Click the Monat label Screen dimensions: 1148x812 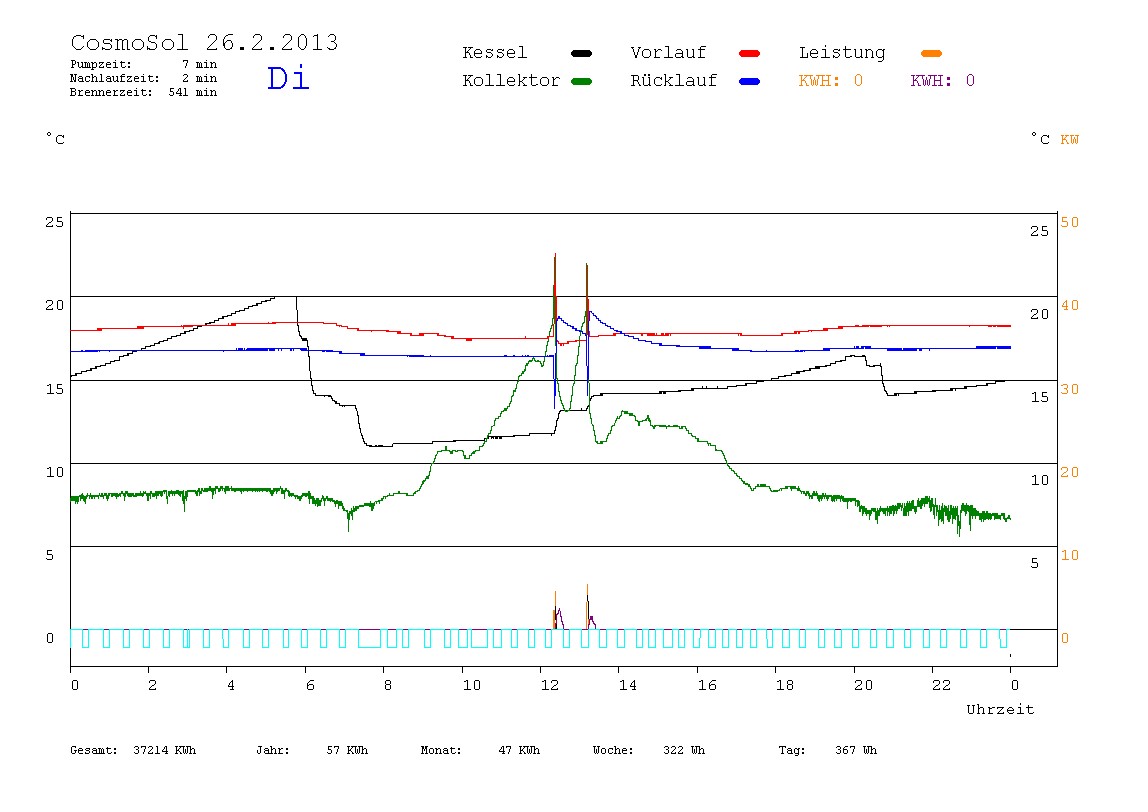coord(441,750)
